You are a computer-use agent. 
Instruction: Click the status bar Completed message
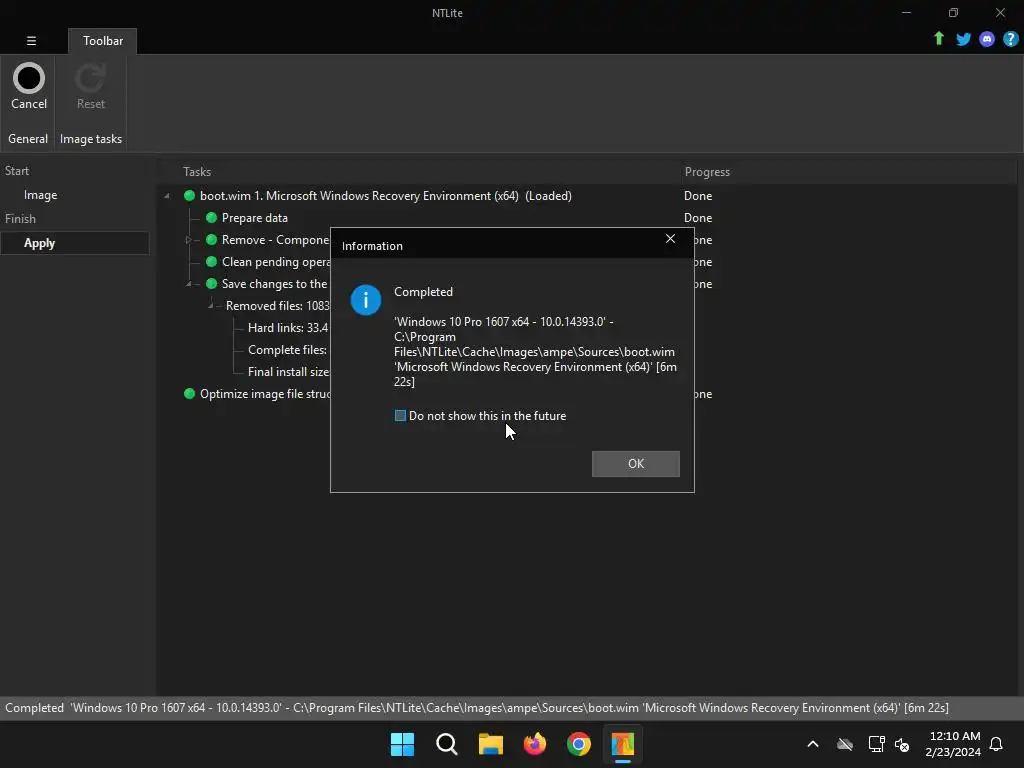click(x=477, y=708)
